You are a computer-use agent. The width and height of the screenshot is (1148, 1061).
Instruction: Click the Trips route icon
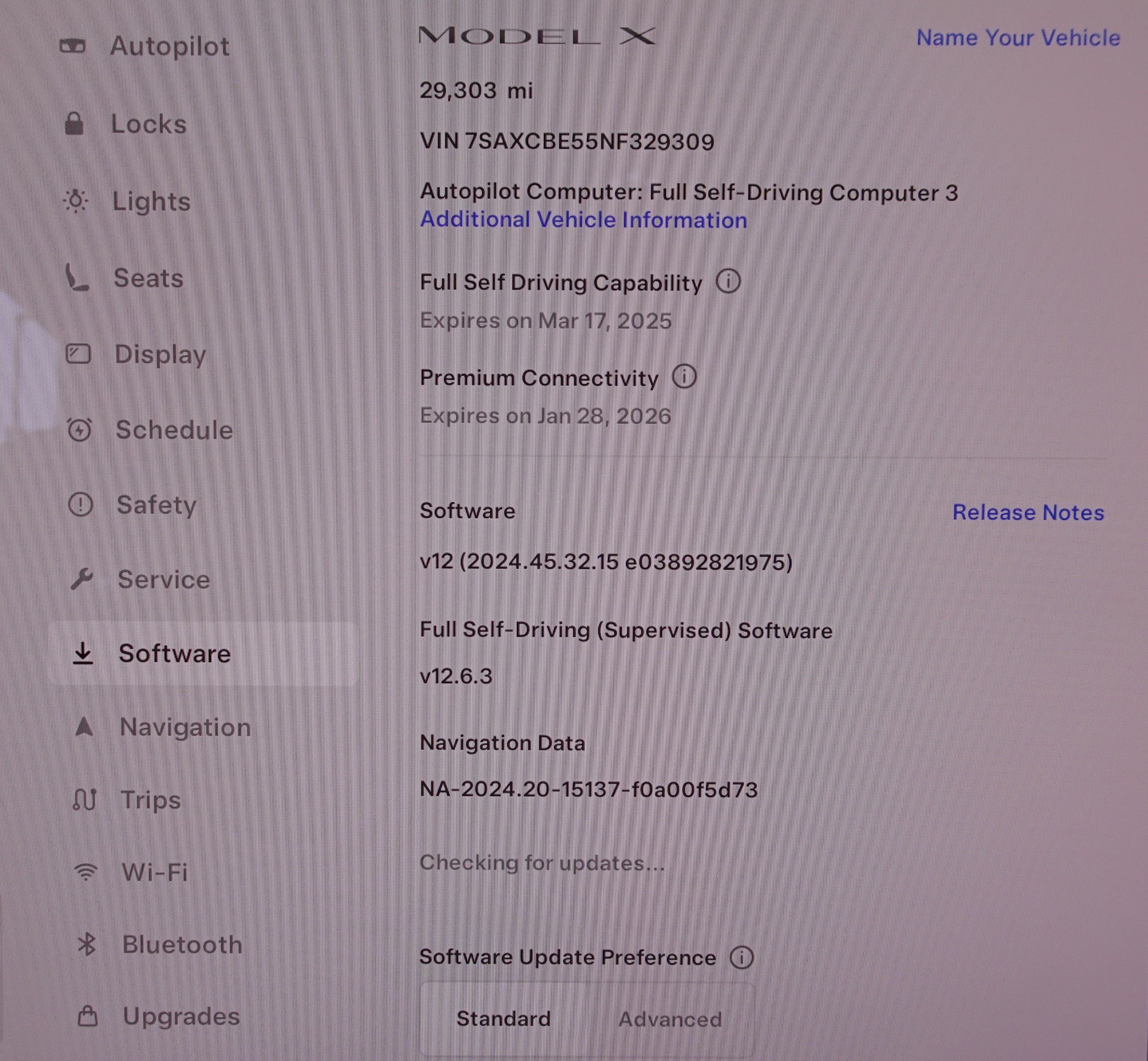(x=84, y=799)
